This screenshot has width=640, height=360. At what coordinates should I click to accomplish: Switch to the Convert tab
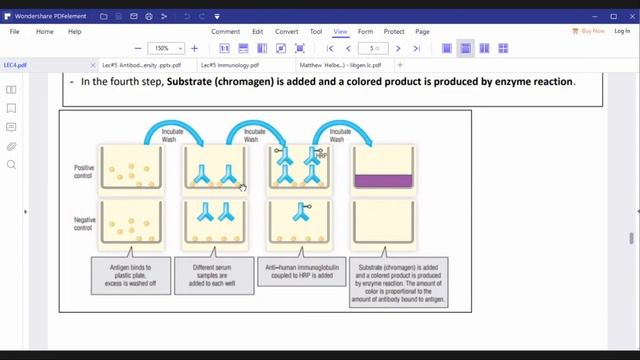pos(287,31)
